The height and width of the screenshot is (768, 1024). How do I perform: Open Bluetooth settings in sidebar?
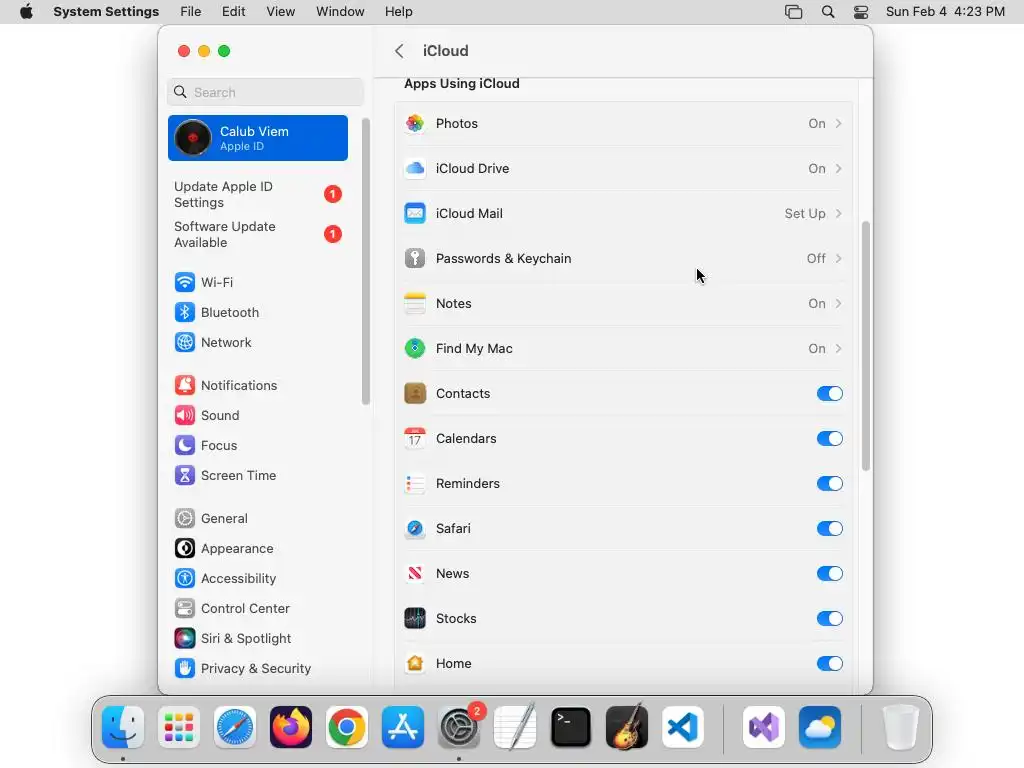pyautogui.click(x=258, y=312)
